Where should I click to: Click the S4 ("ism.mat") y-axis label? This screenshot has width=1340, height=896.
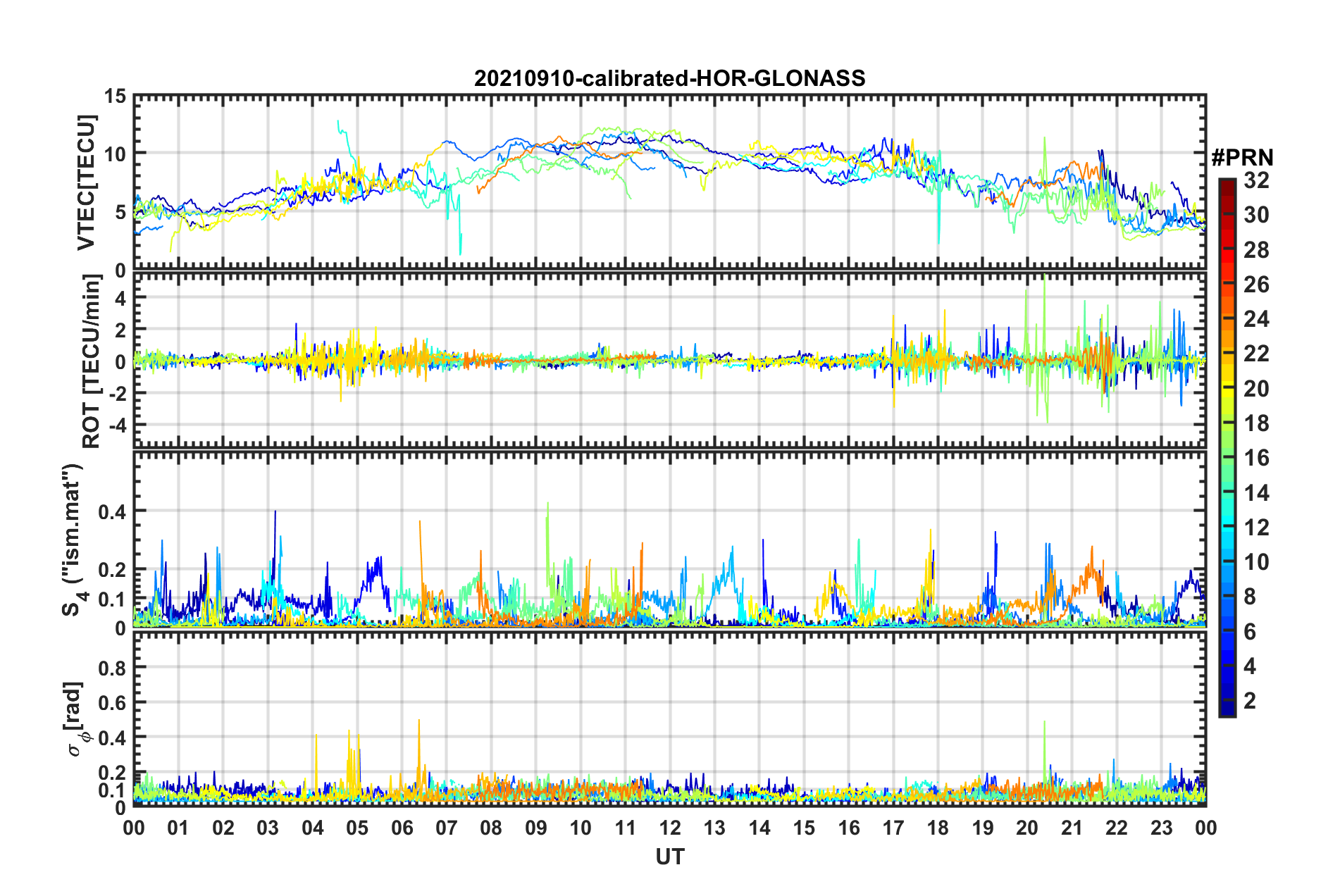(73, 540)
